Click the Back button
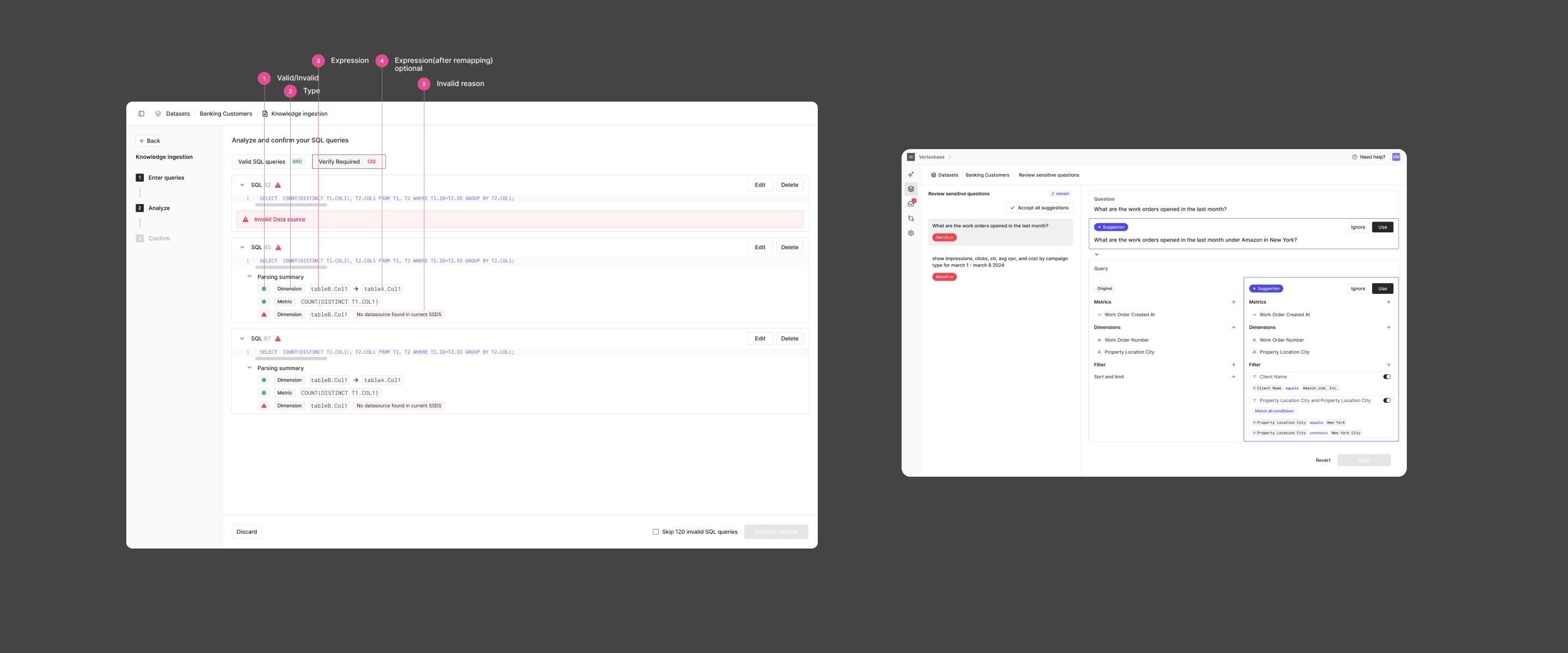Viewport: 1568px width, 653px height. coord(150,141)
